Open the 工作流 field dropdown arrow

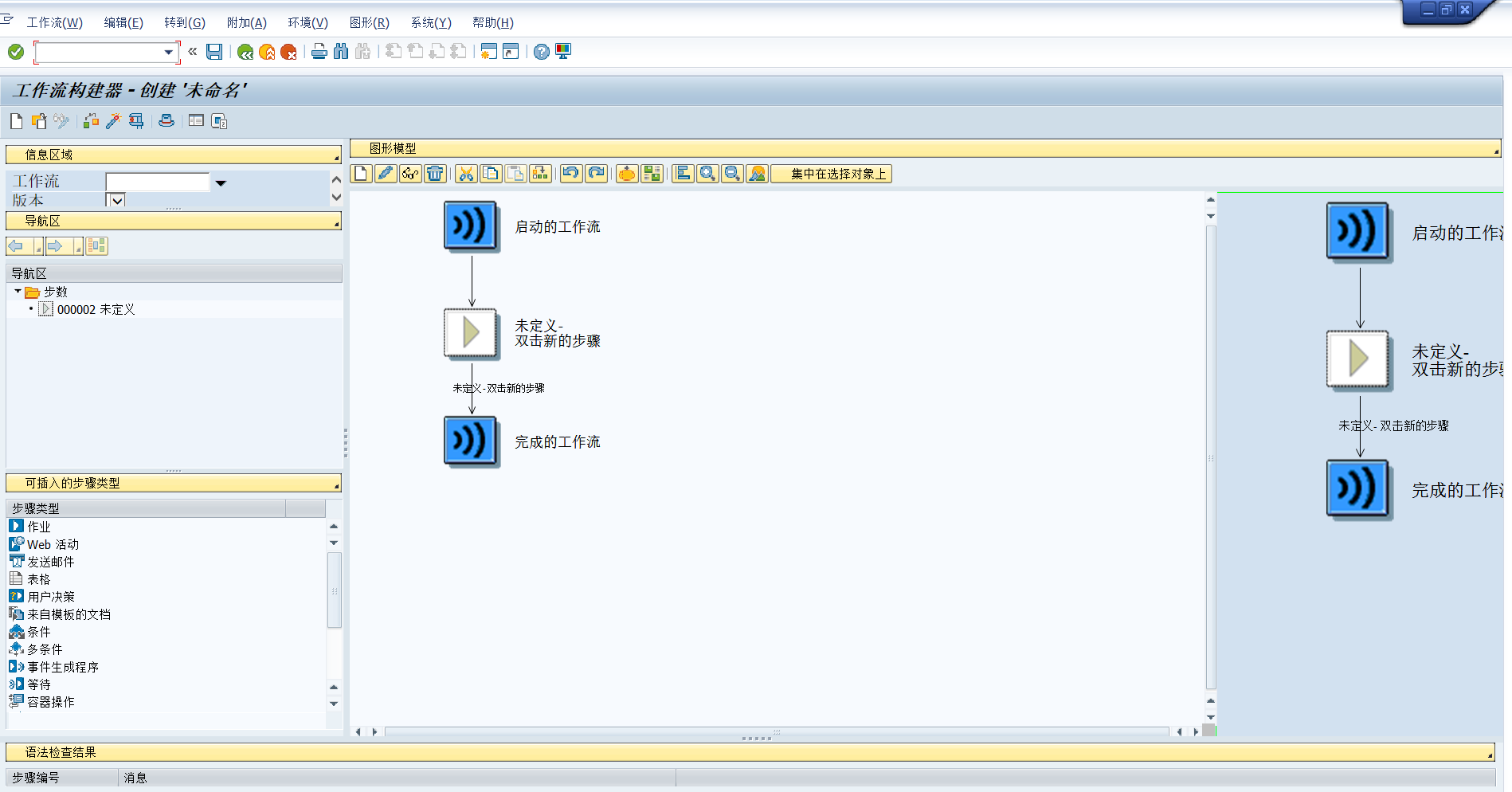(x=221, y=182)
